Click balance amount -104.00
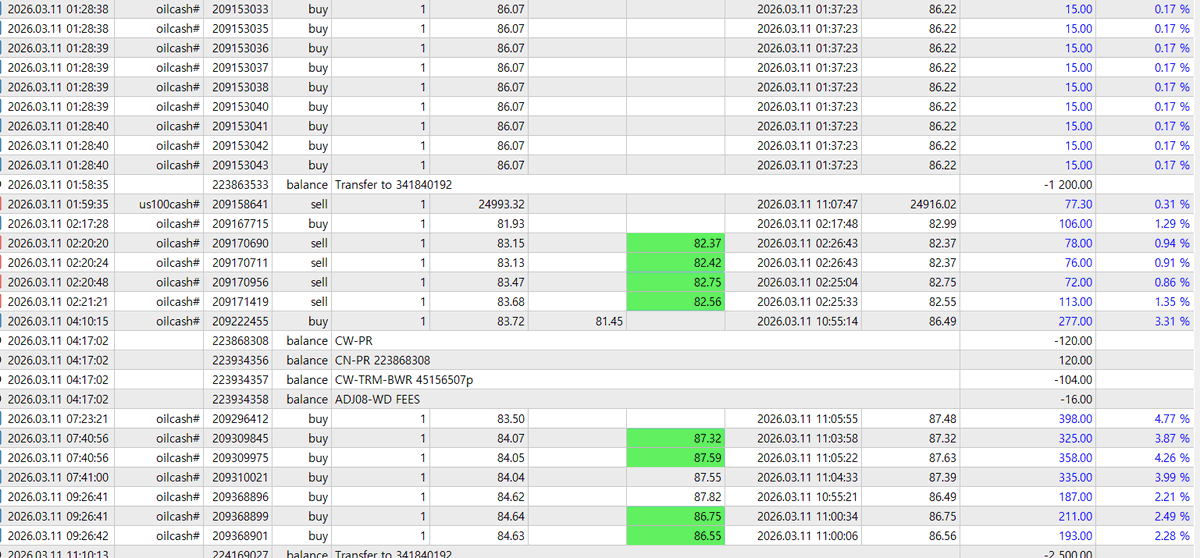This screenshot has height=558, width=1200. click(x=1073, y=380)
